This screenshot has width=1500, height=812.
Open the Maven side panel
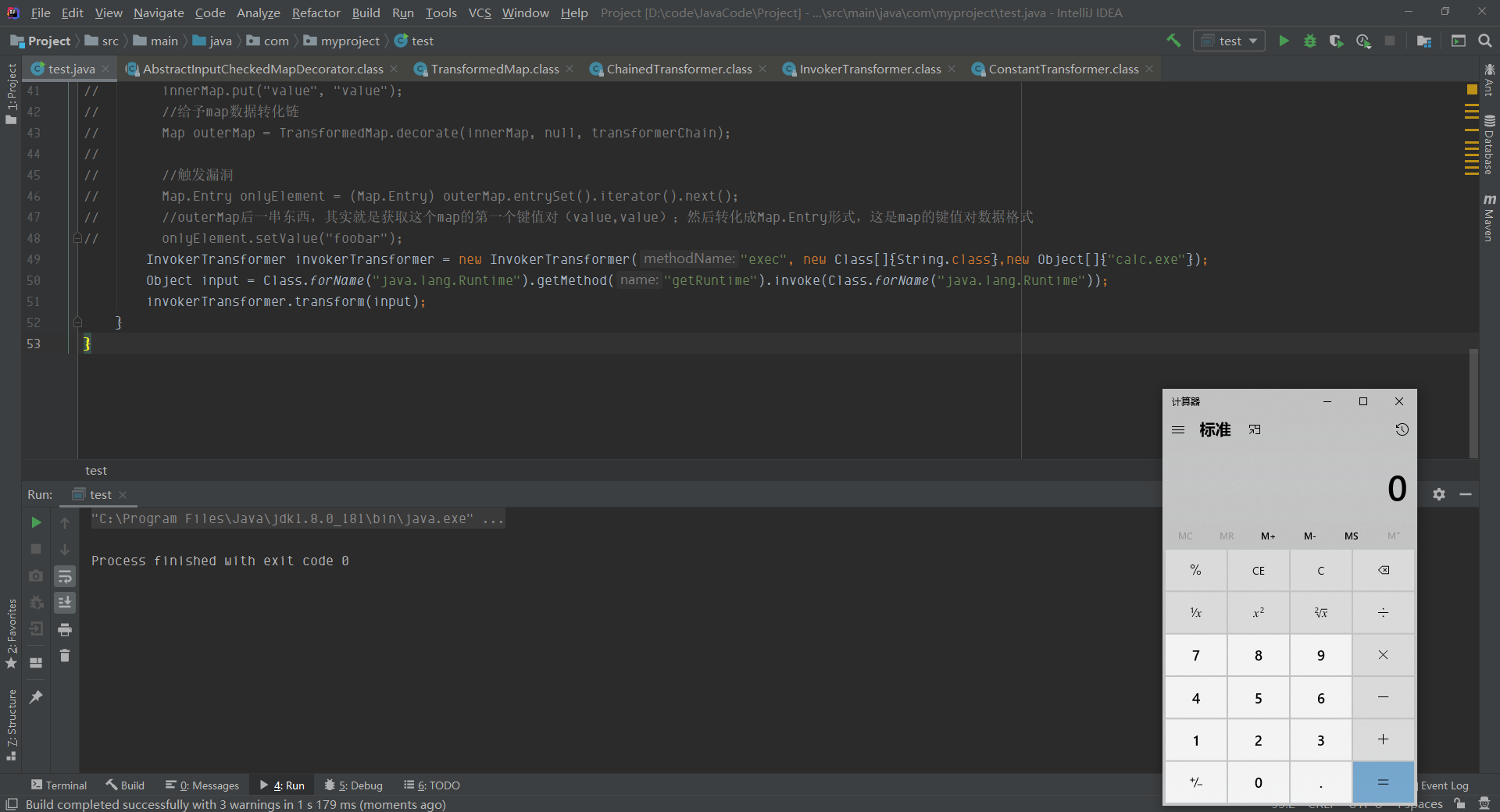1489,218
